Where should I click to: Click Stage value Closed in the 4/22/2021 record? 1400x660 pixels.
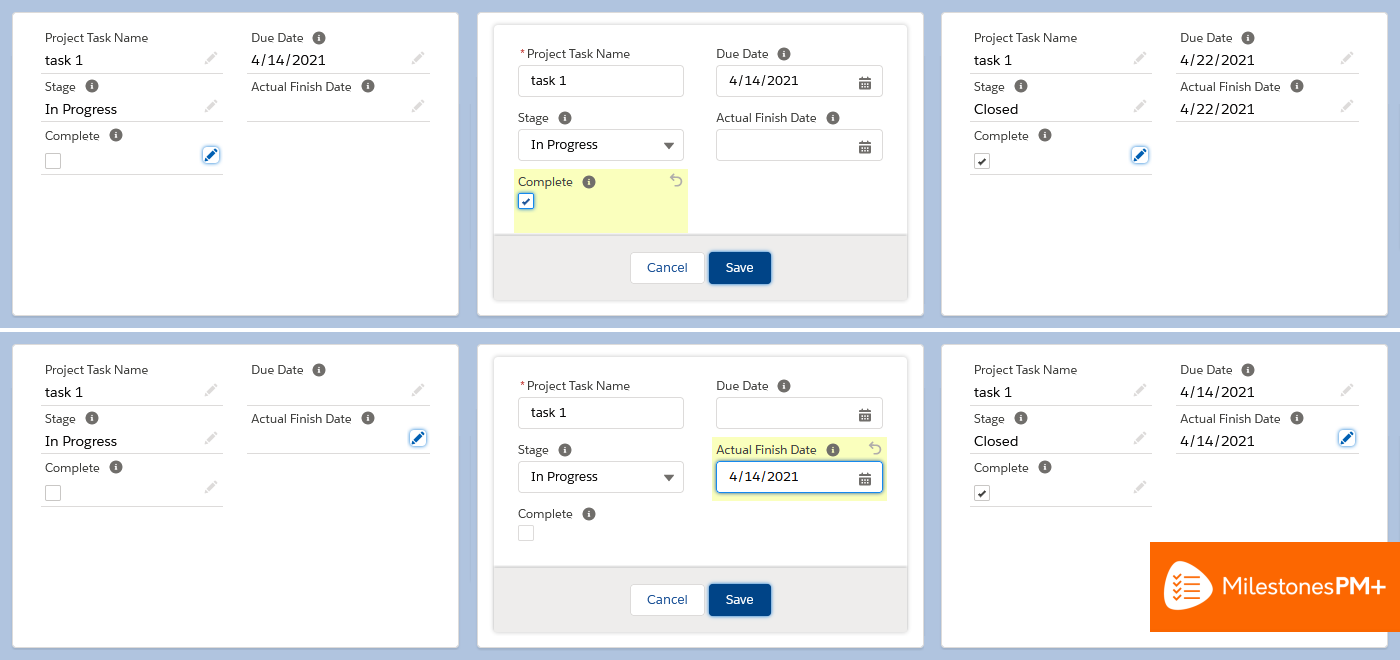(x=996, y=109)
